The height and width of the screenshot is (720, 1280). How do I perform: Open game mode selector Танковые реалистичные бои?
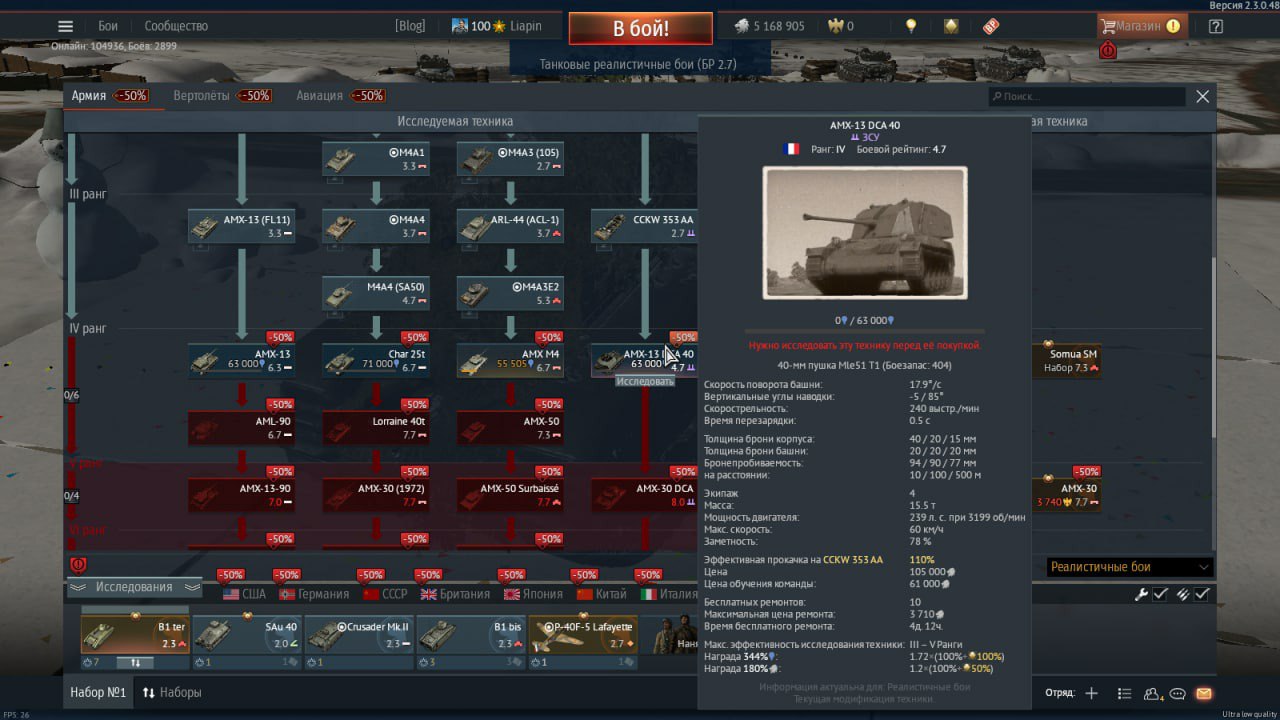click(x=638, y=64)
